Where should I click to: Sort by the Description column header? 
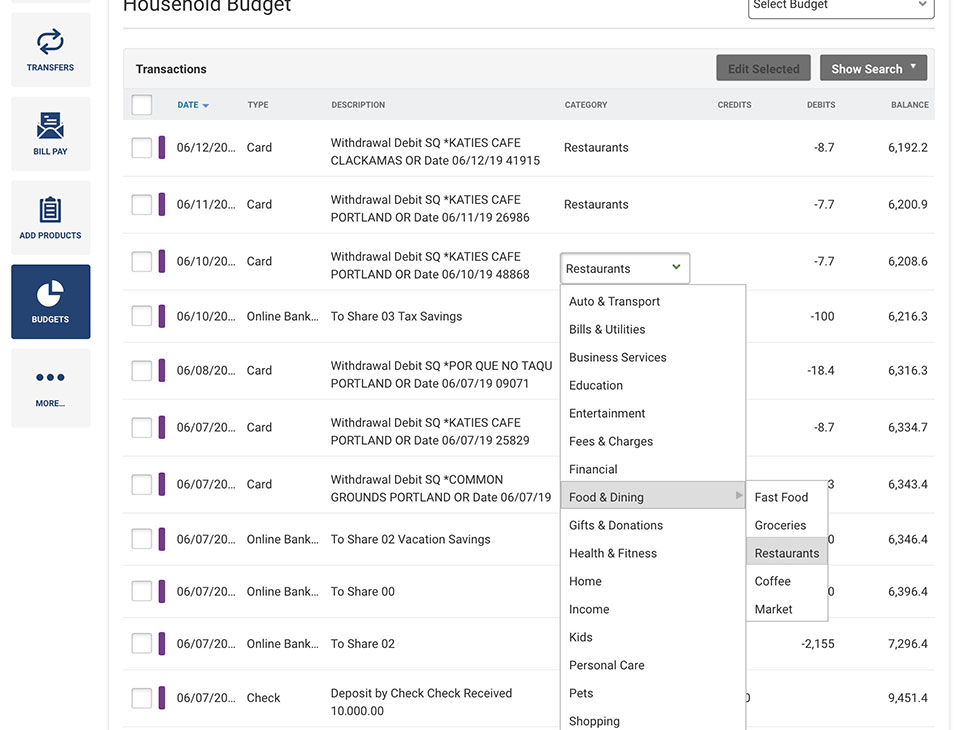click(358, 105)
